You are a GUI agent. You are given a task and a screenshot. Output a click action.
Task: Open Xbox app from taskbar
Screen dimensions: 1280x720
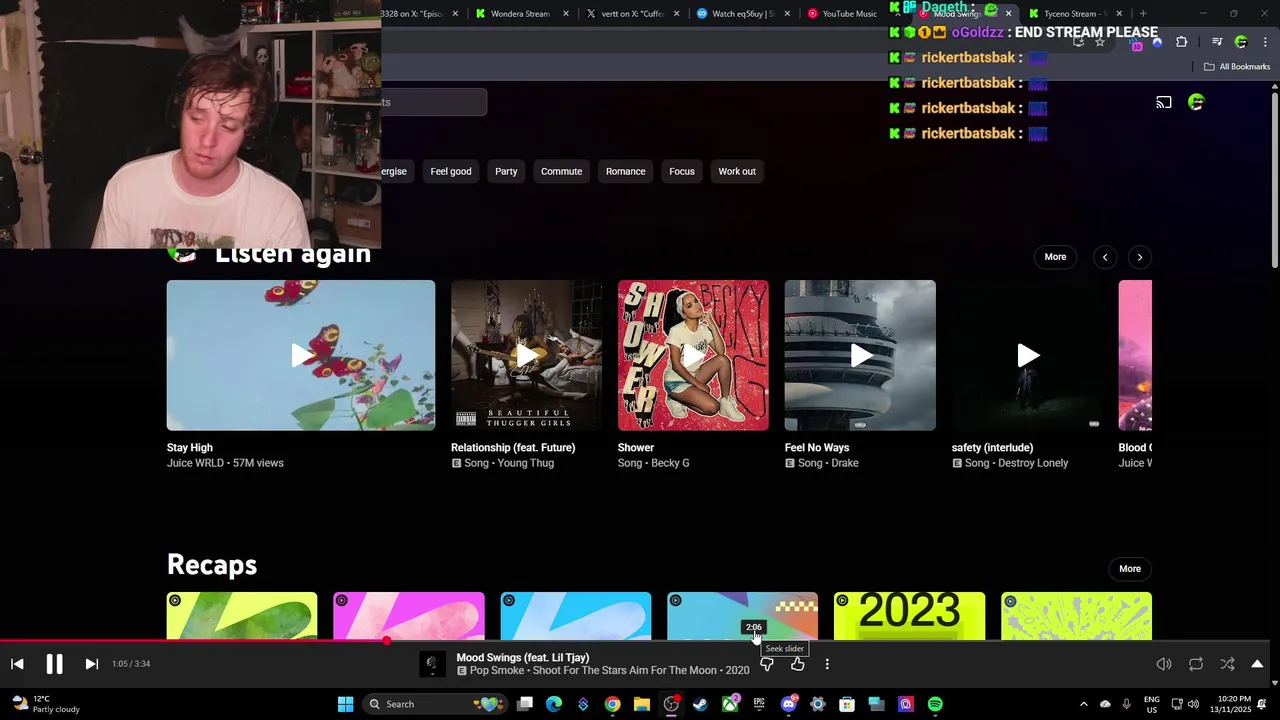tap(730, 704)
